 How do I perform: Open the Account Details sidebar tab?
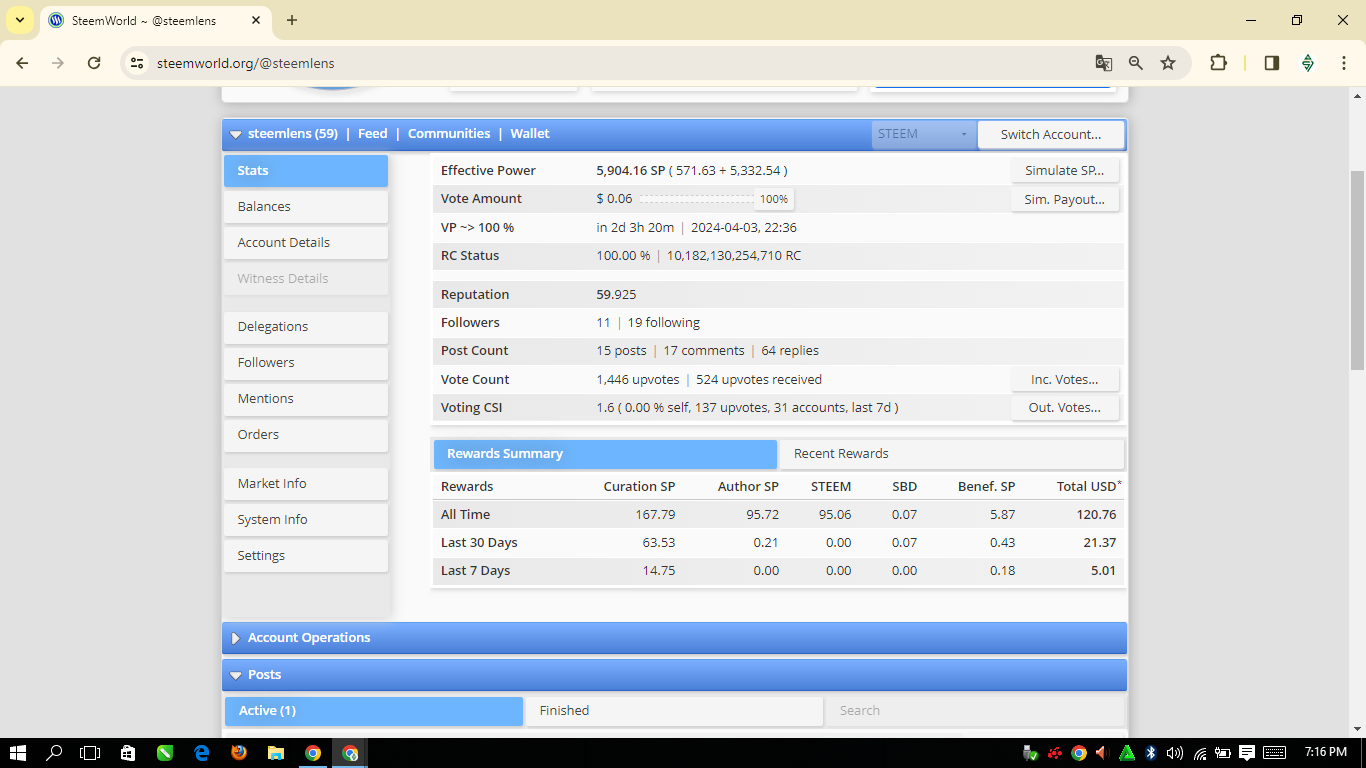pos(306,243)
